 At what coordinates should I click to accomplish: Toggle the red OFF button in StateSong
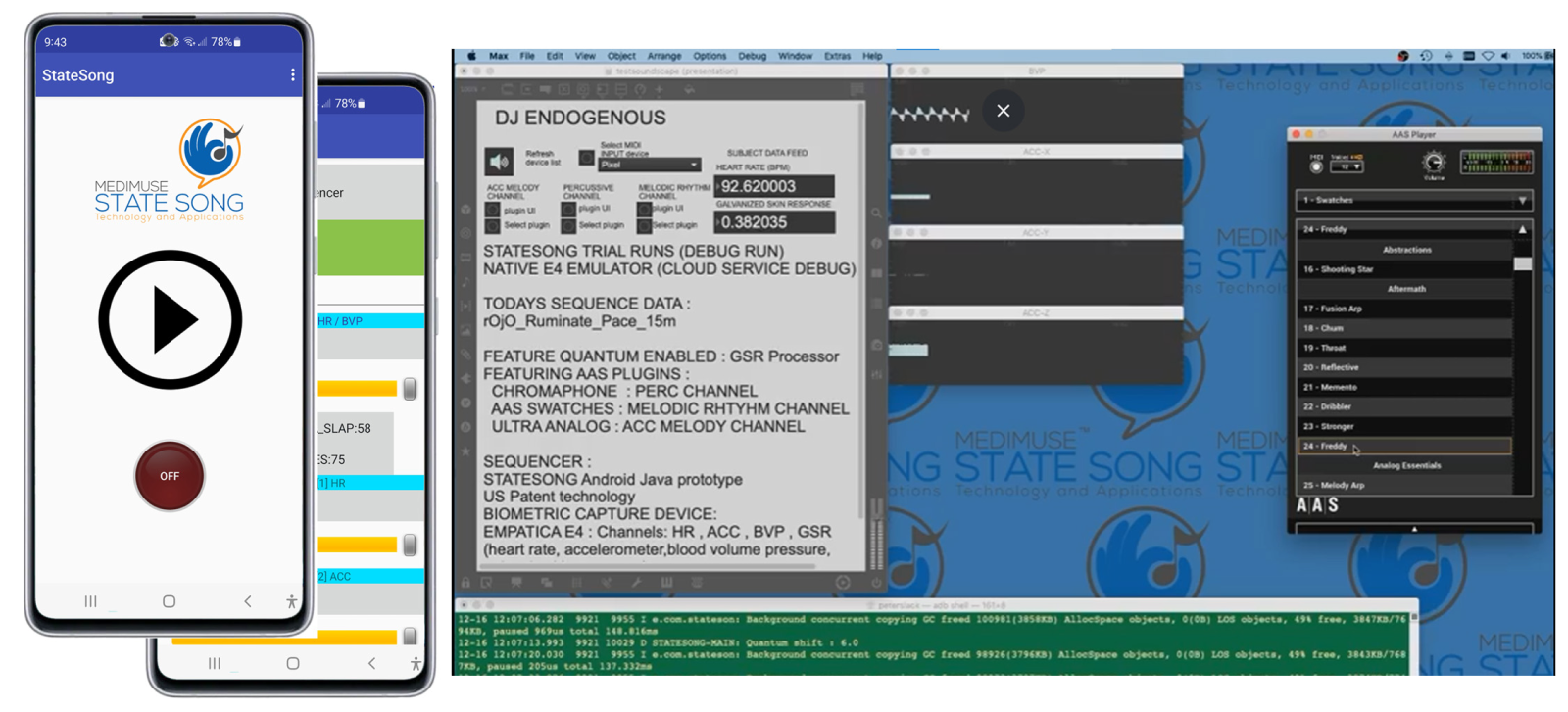point(170,476)
